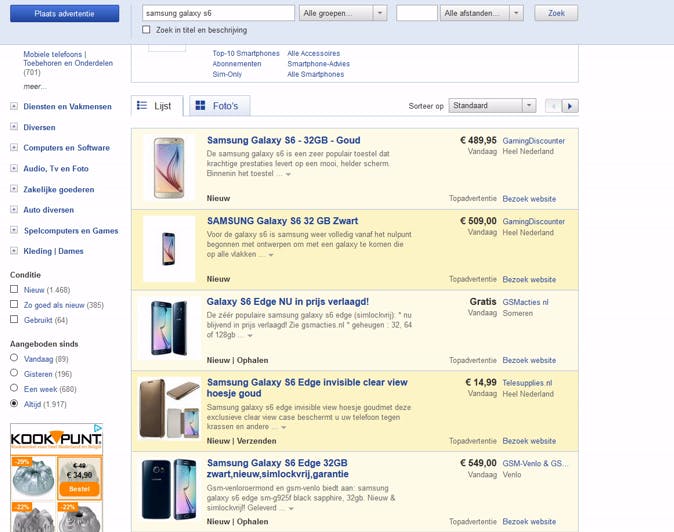
Task: Click Bezoek website for € 489,95 listing
Action: coord(529,199)
